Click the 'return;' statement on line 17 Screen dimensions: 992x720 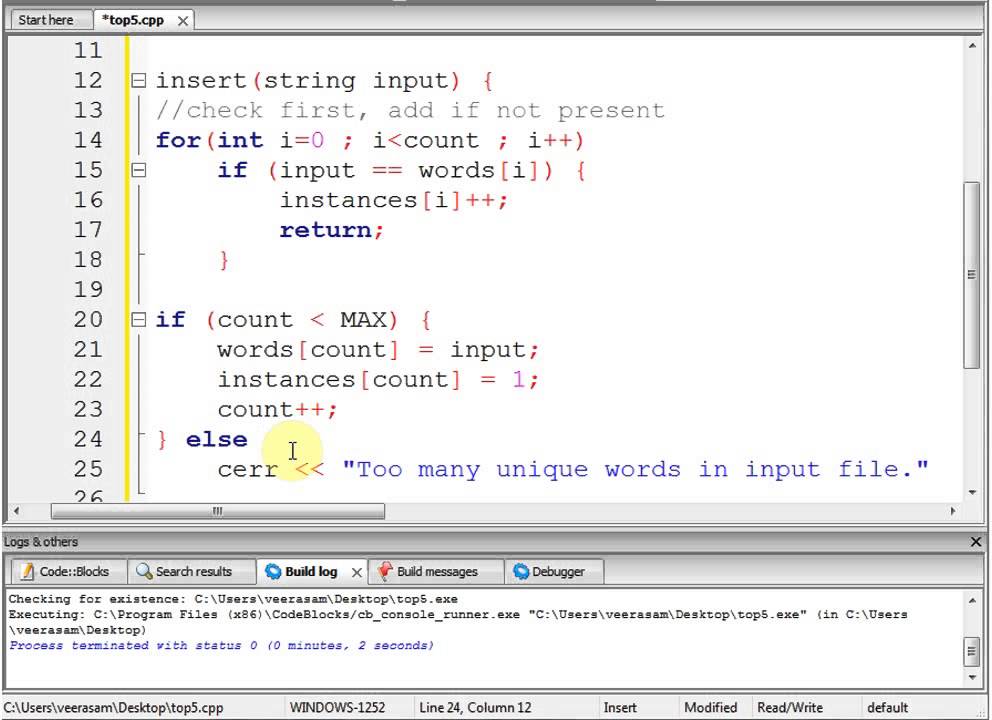pyautogui.click(x=332, y=230)
